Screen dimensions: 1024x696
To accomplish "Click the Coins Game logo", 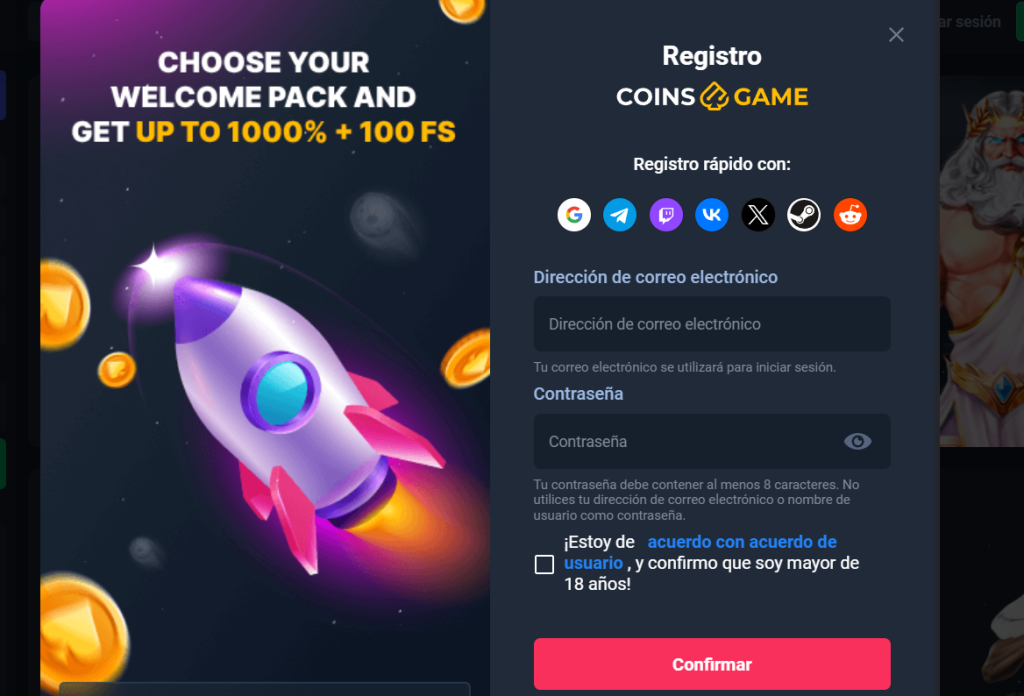I will click(x=712, y=97).
